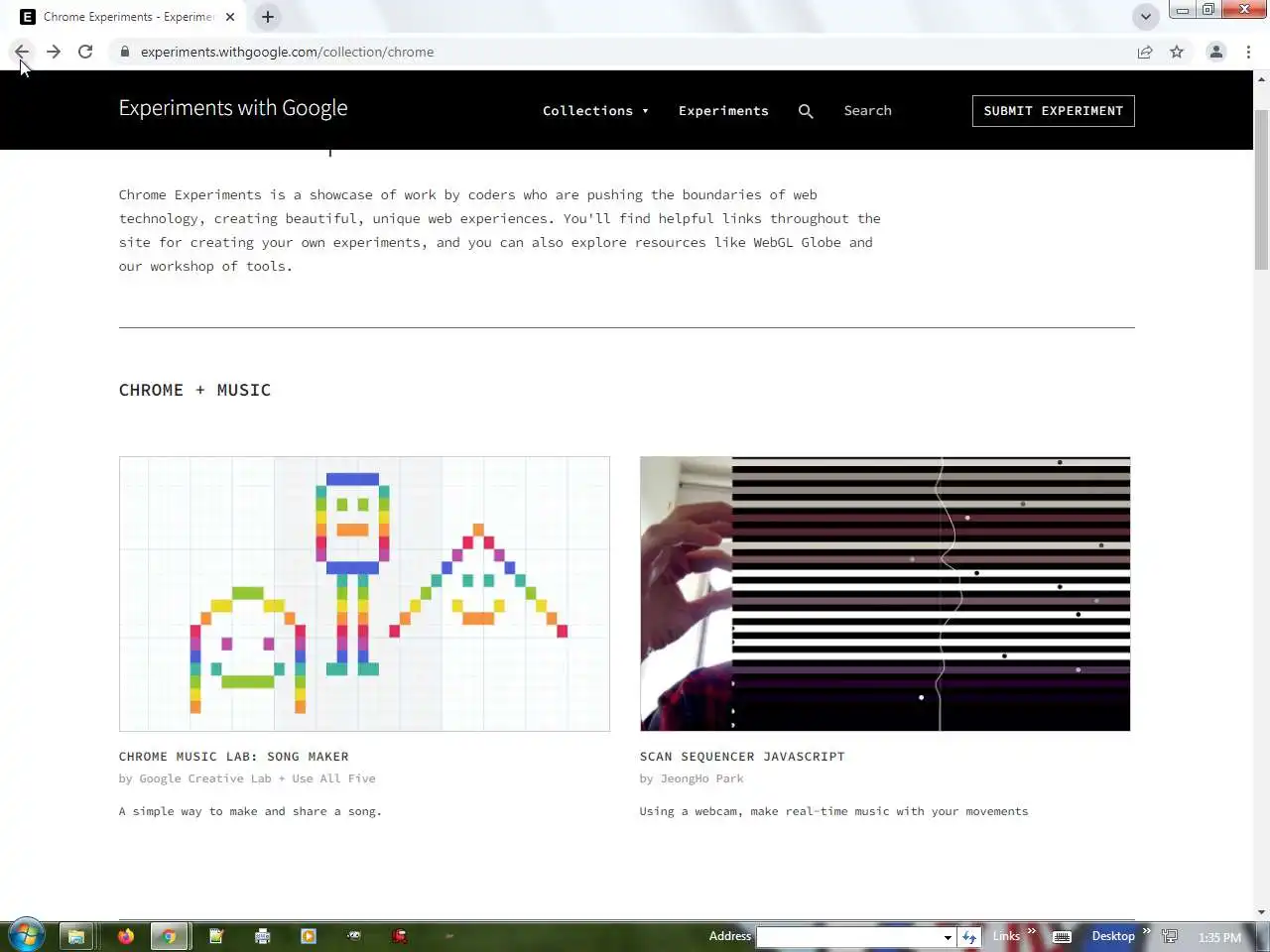Switch to the Chrome taskbar button
Image resolution: width=1270 pixels, height=952 pixels.
pos(170,936)
